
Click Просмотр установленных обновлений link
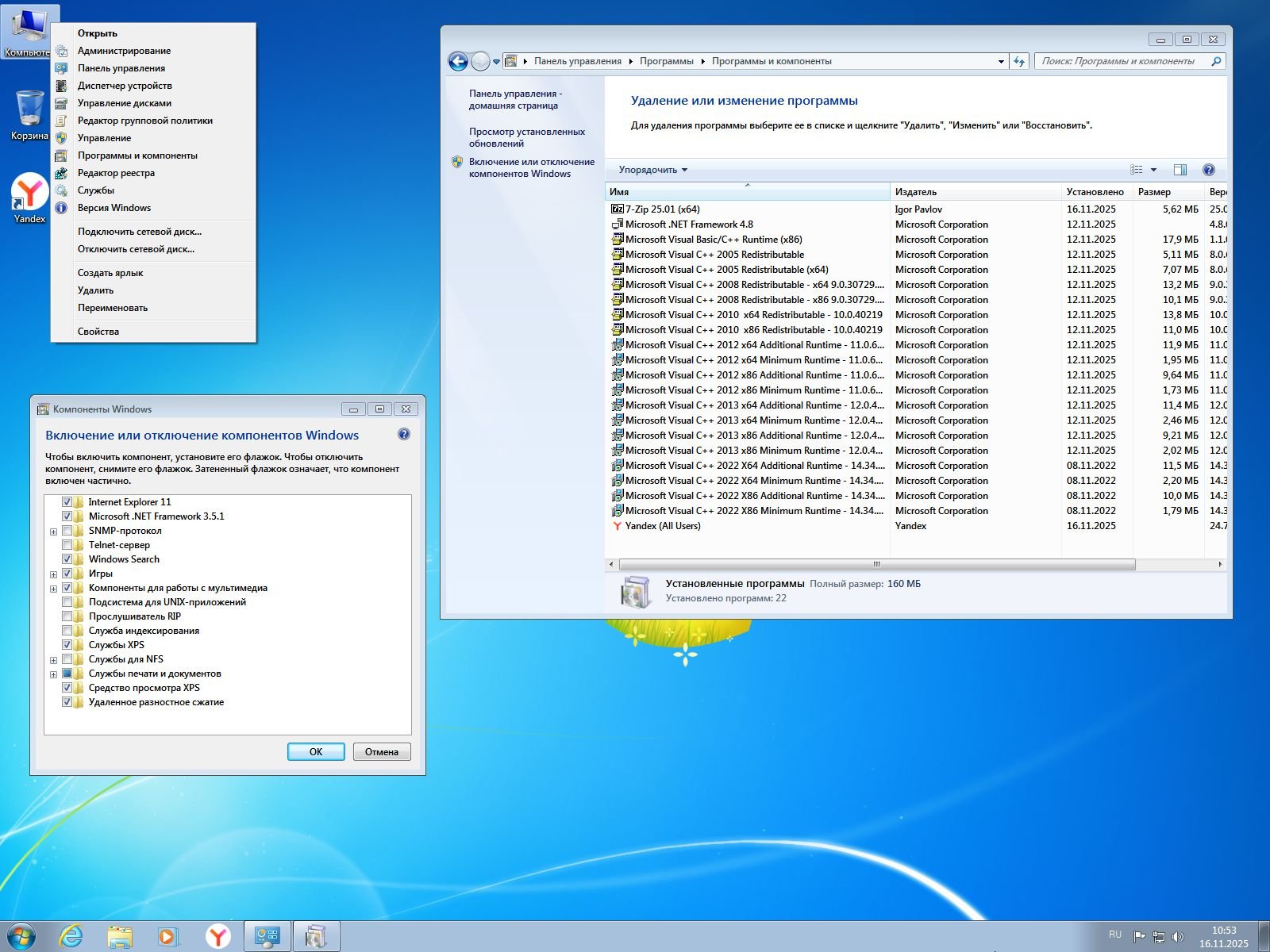pyautogui.click(x=526, y=137)
